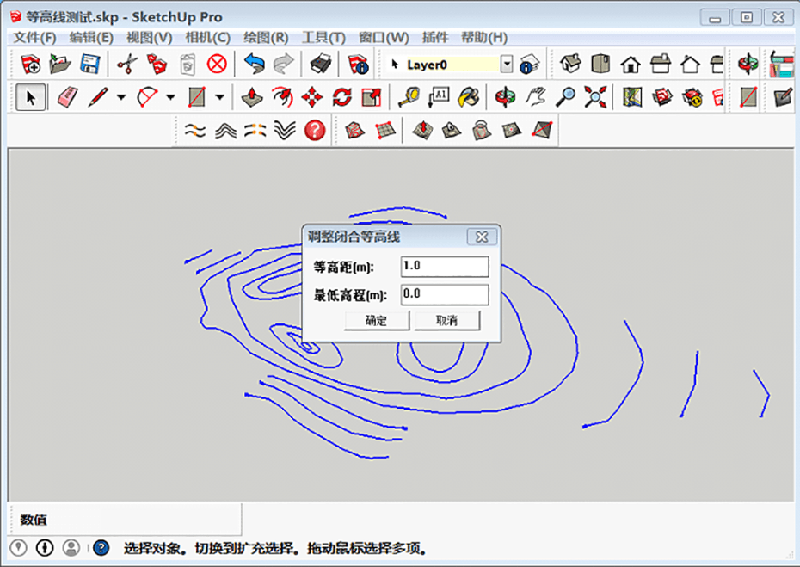Click the 确定 button in dialog
This screenshot has width=800, height=567.
click(376, 321)
